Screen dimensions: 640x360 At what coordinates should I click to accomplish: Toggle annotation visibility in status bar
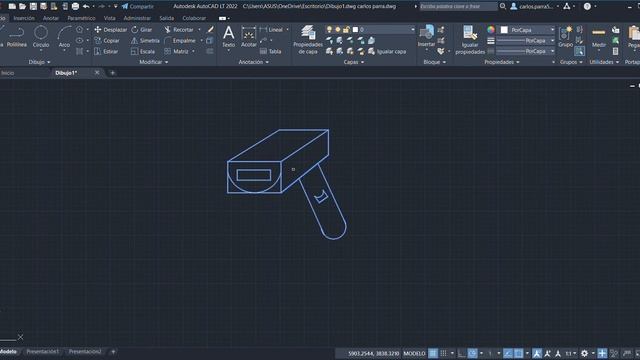click(x=537, y=353)
